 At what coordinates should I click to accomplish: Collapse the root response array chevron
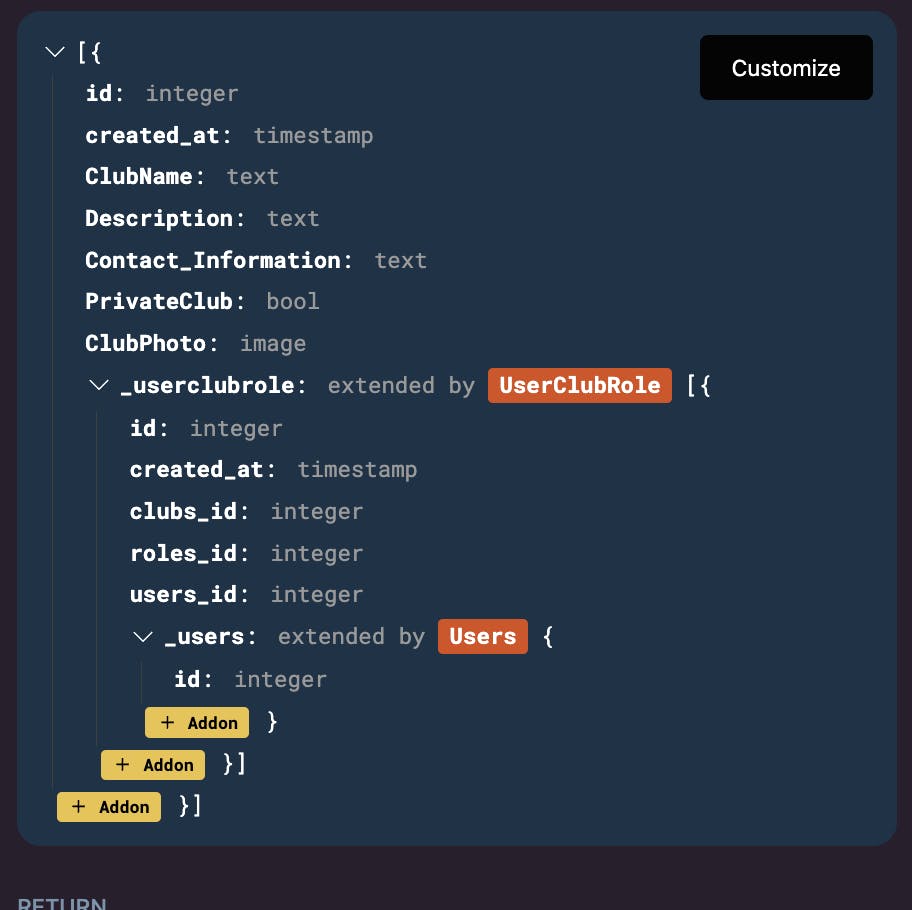pyautogui.click(x=55, y=52)
